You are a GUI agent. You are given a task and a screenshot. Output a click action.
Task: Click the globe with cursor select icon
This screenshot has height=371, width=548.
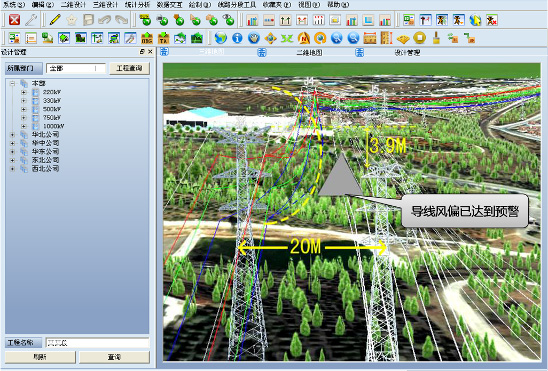pyautogui.click(x=475, y=20)
